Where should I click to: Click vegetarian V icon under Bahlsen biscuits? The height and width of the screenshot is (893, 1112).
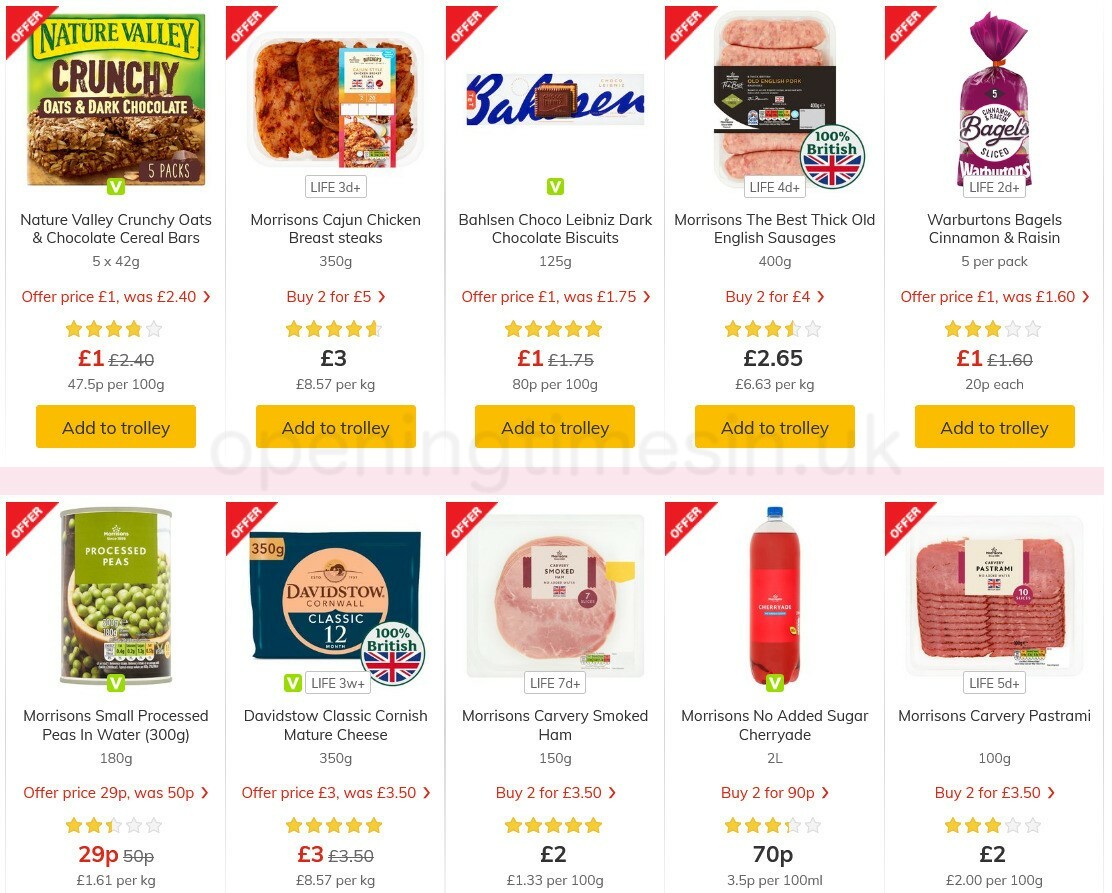tap(555, 187)
